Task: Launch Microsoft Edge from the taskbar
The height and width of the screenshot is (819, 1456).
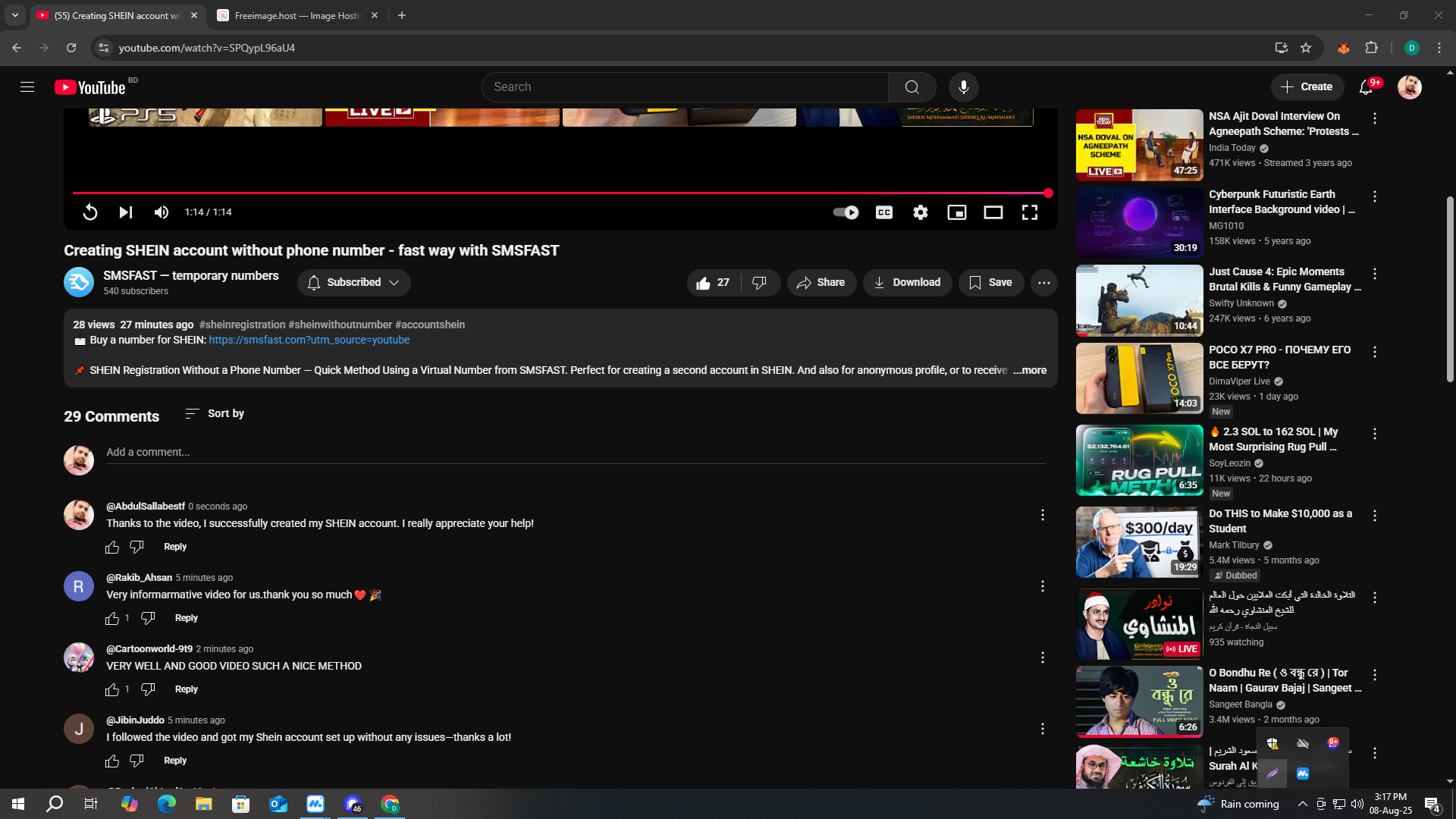Action: [x=167, y=804]
